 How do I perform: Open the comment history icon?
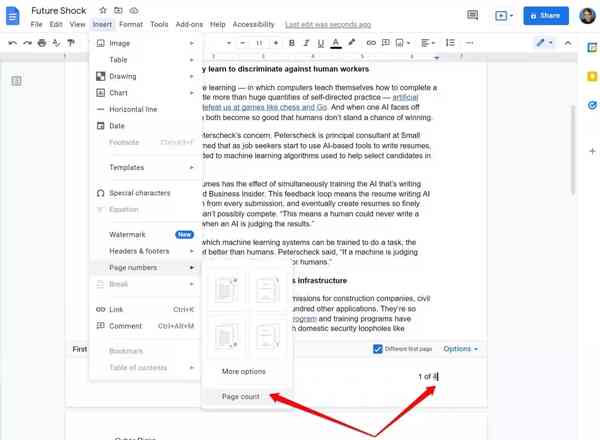pos(473,16)
